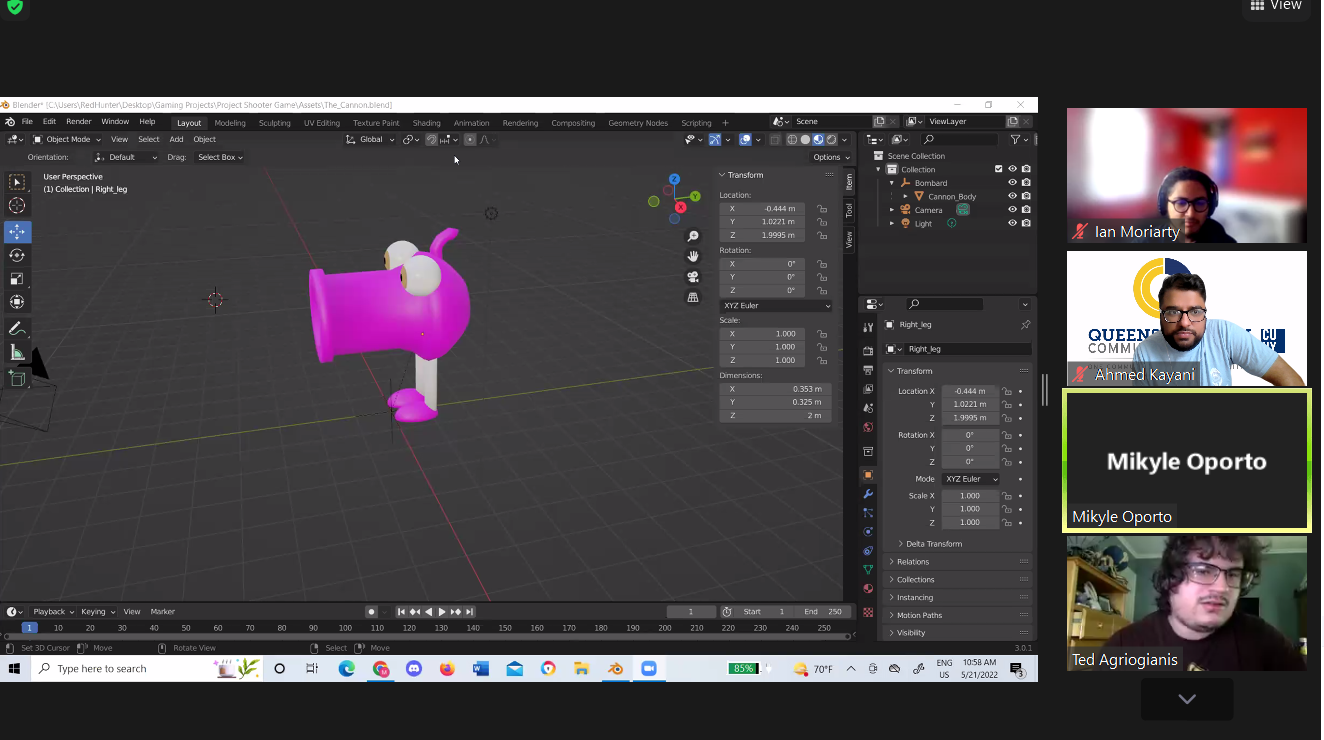The height and width of the screenshot is (740, 1324).
Task: Switch to rendered shading mode
Action: [x=831, y=140]
